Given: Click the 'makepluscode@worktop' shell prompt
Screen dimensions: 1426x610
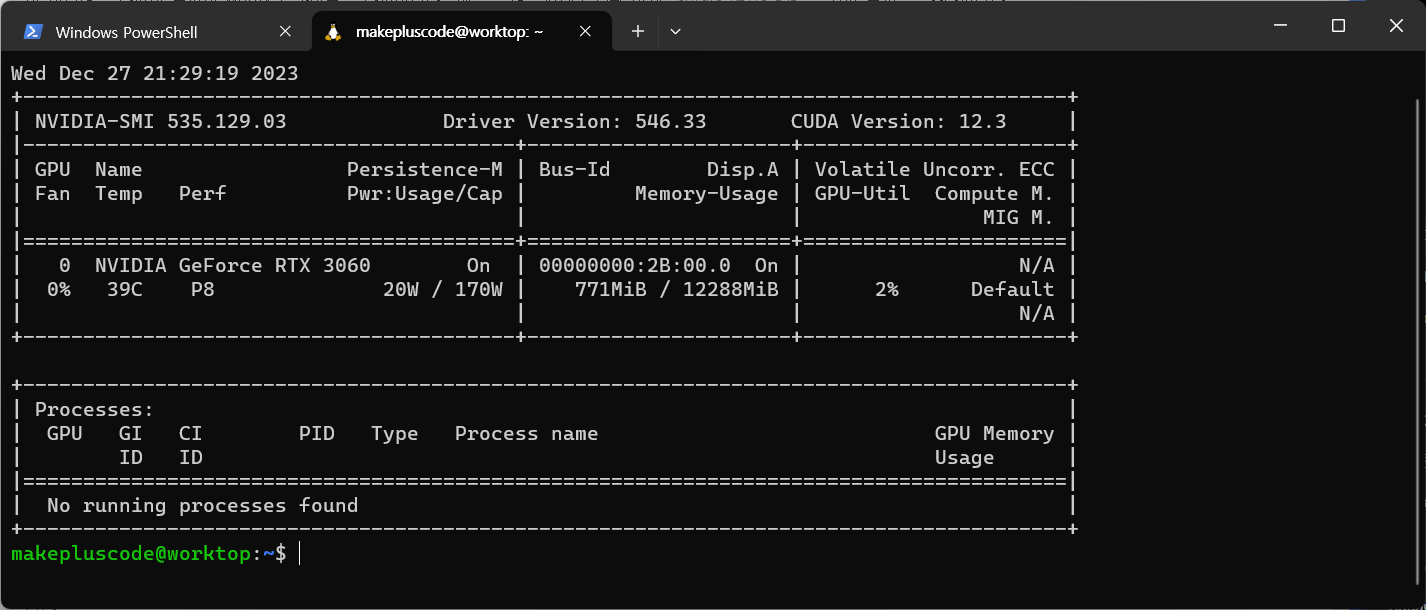Looking at the screenshot, I should pyautogui.click(x=130, y=554).
